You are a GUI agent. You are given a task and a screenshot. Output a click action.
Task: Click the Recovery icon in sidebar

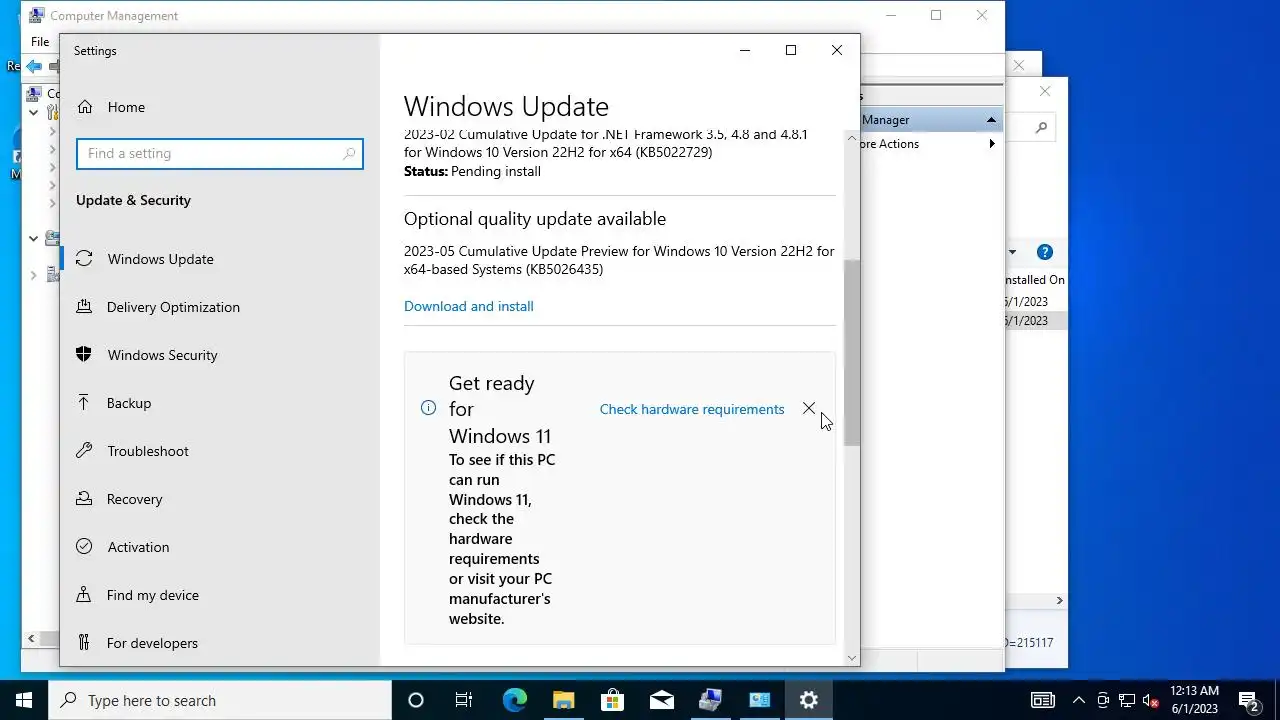(x=85, y=499)
